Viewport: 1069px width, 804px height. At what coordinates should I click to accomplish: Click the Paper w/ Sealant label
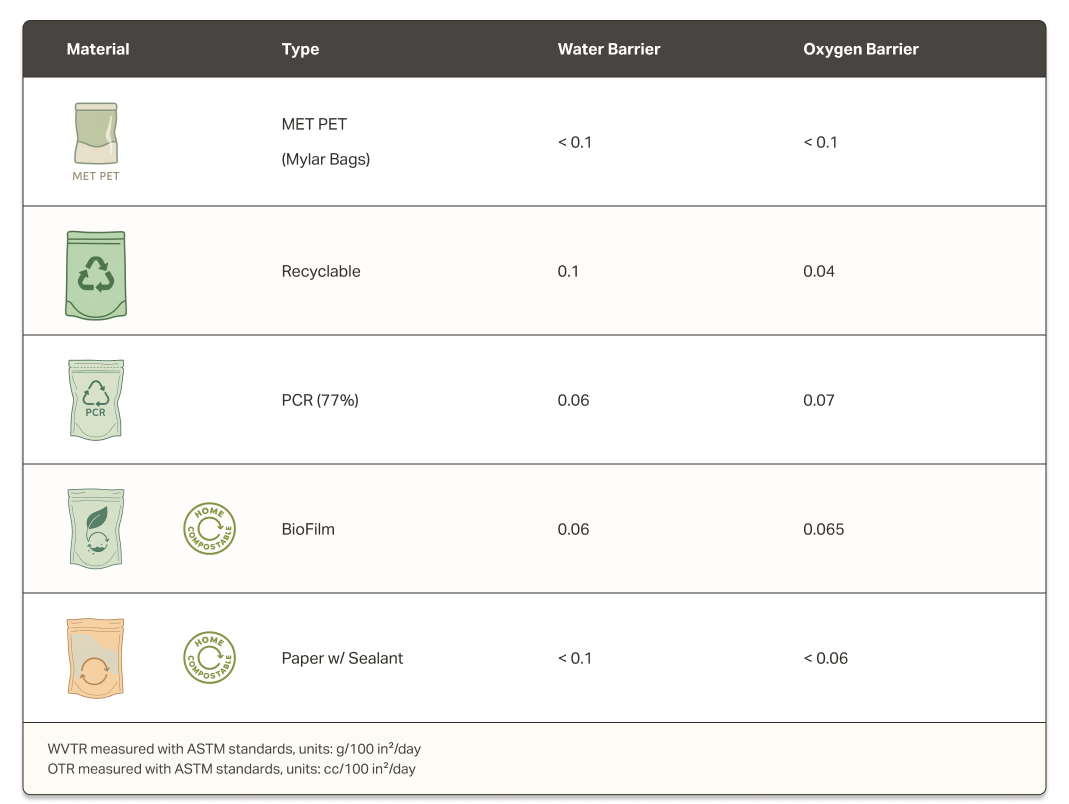pos(342,658)
